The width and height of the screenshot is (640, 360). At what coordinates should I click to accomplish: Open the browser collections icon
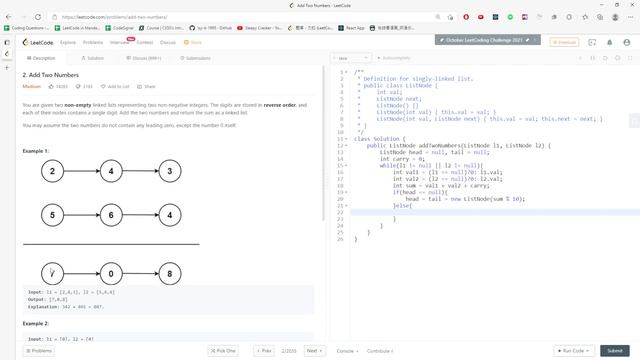tap(600, 17)
